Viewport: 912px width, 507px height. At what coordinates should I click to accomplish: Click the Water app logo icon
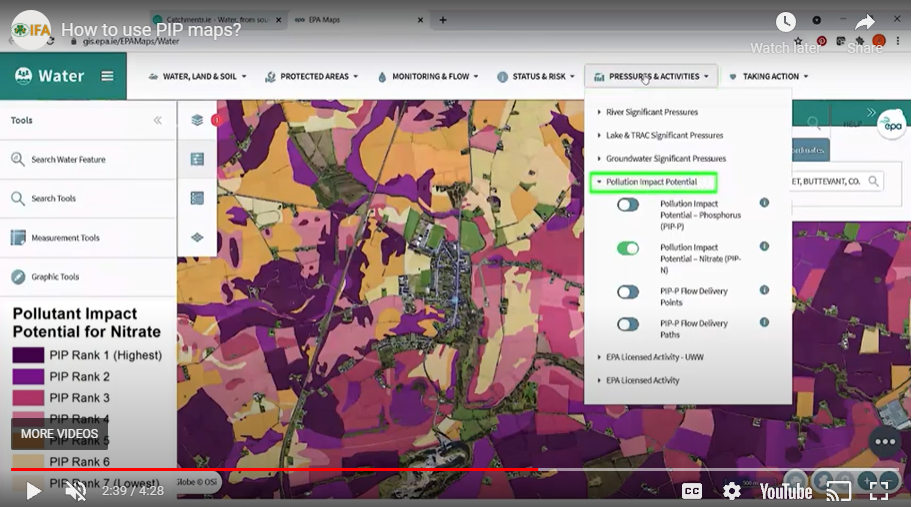(x=23, y=76)
